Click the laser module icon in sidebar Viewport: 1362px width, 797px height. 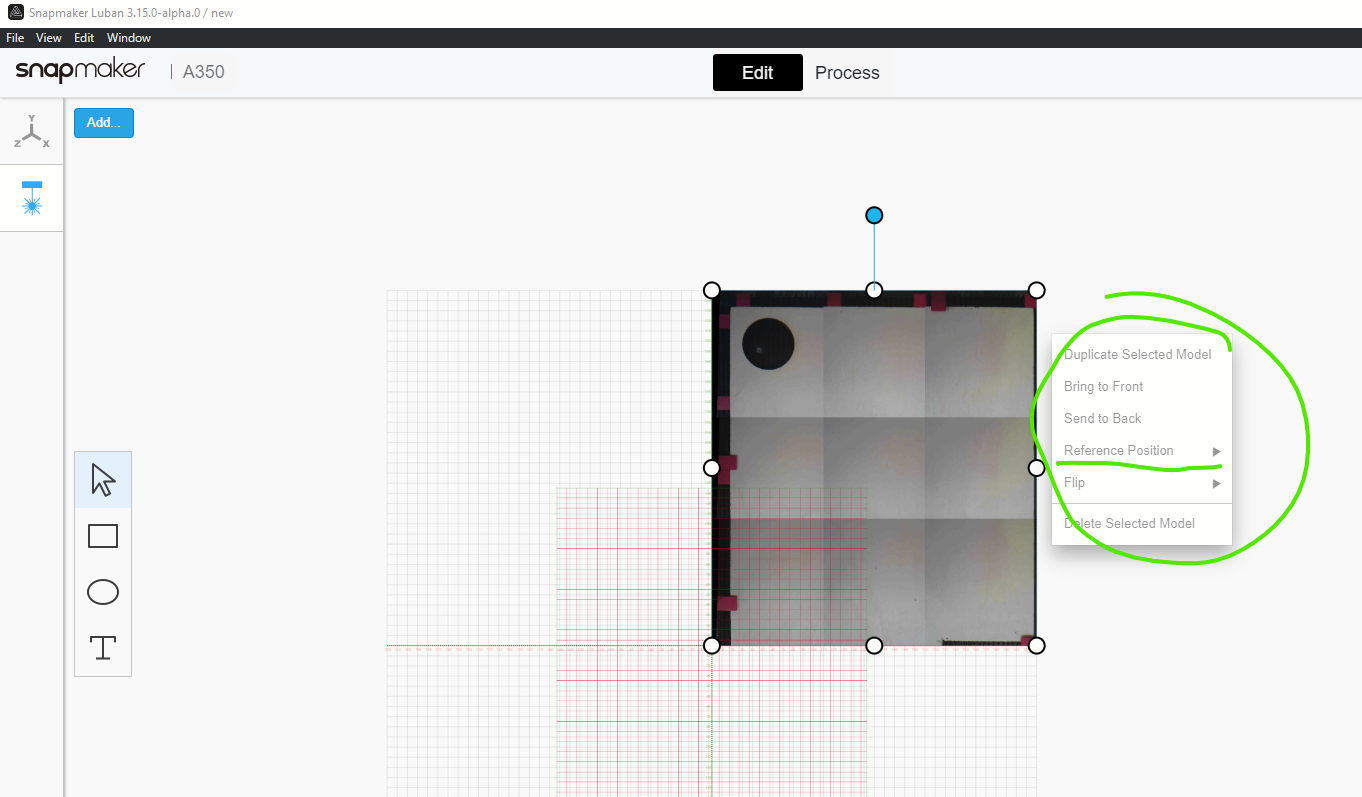31,198
